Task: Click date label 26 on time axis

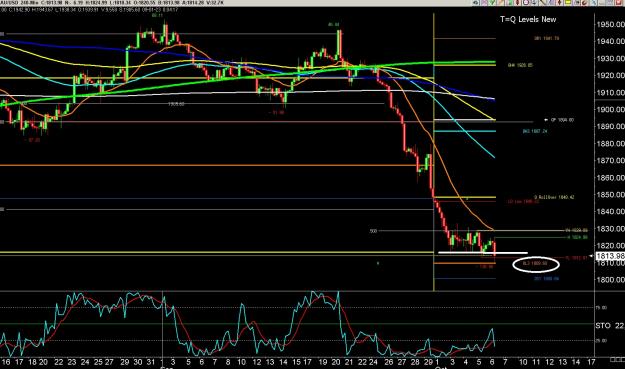Action: point(389,362)
